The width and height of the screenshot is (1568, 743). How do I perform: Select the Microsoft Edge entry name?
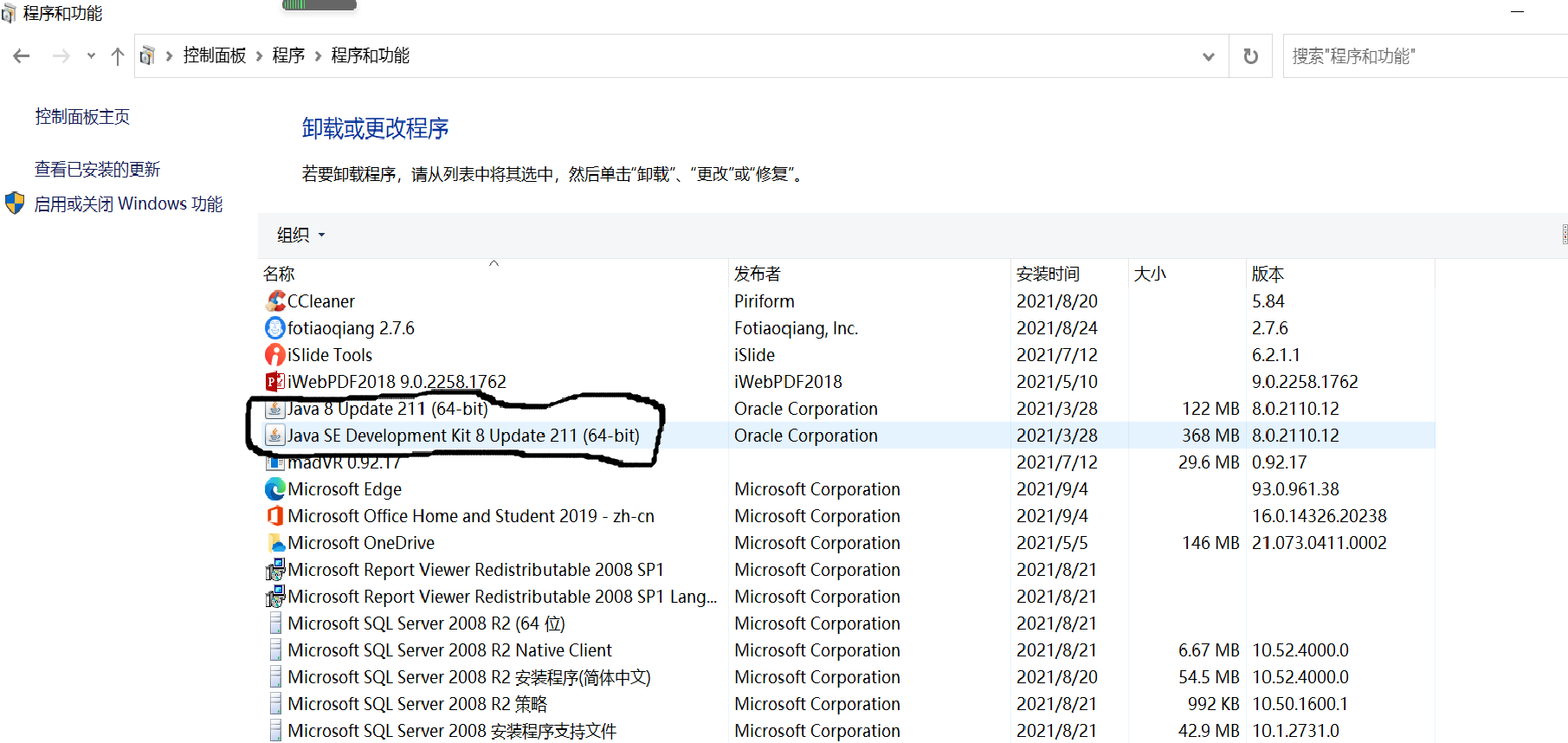[345, 489]
